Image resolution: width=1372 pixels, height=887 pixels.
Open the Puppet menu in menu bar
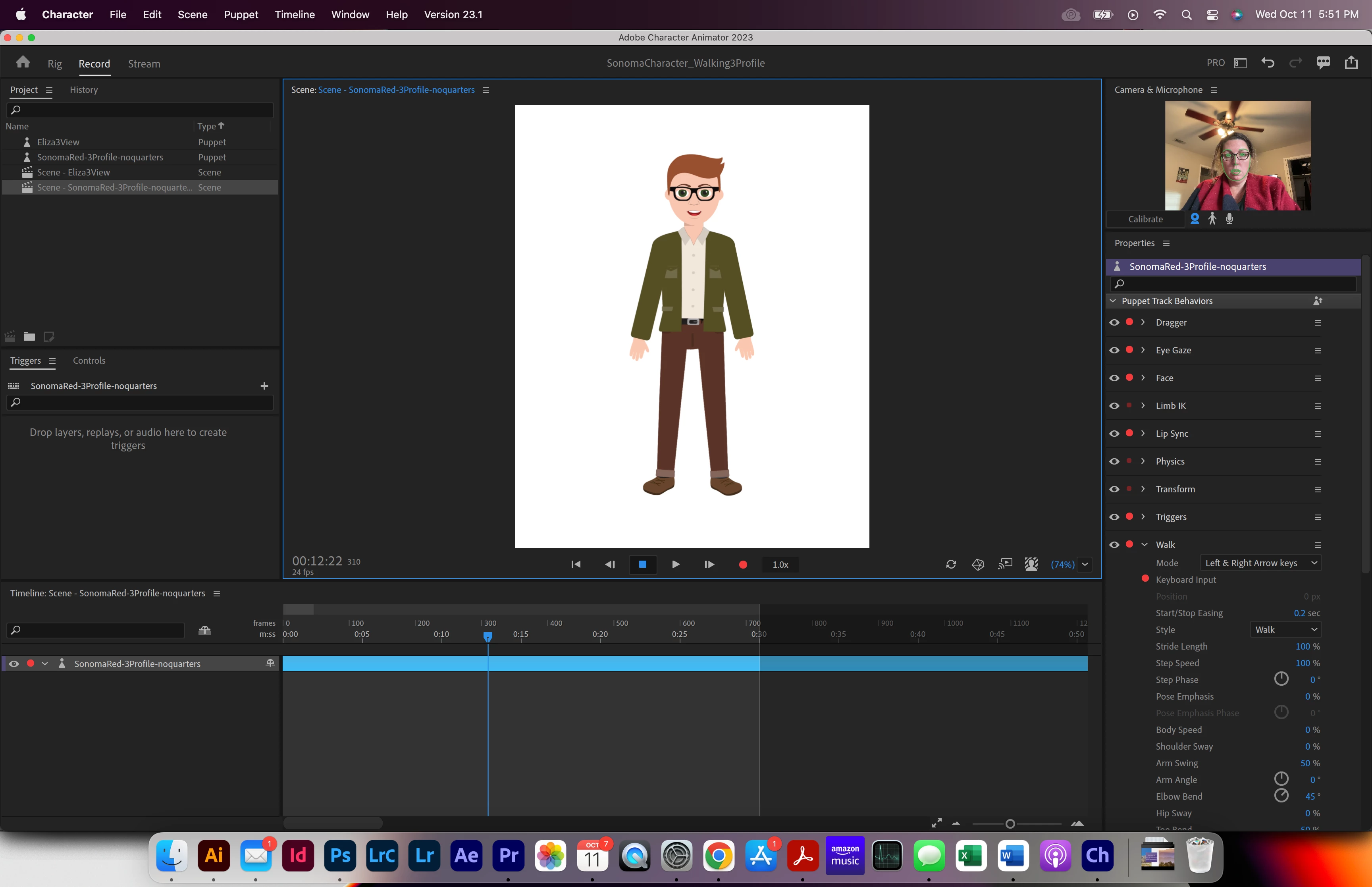(241, 14)
